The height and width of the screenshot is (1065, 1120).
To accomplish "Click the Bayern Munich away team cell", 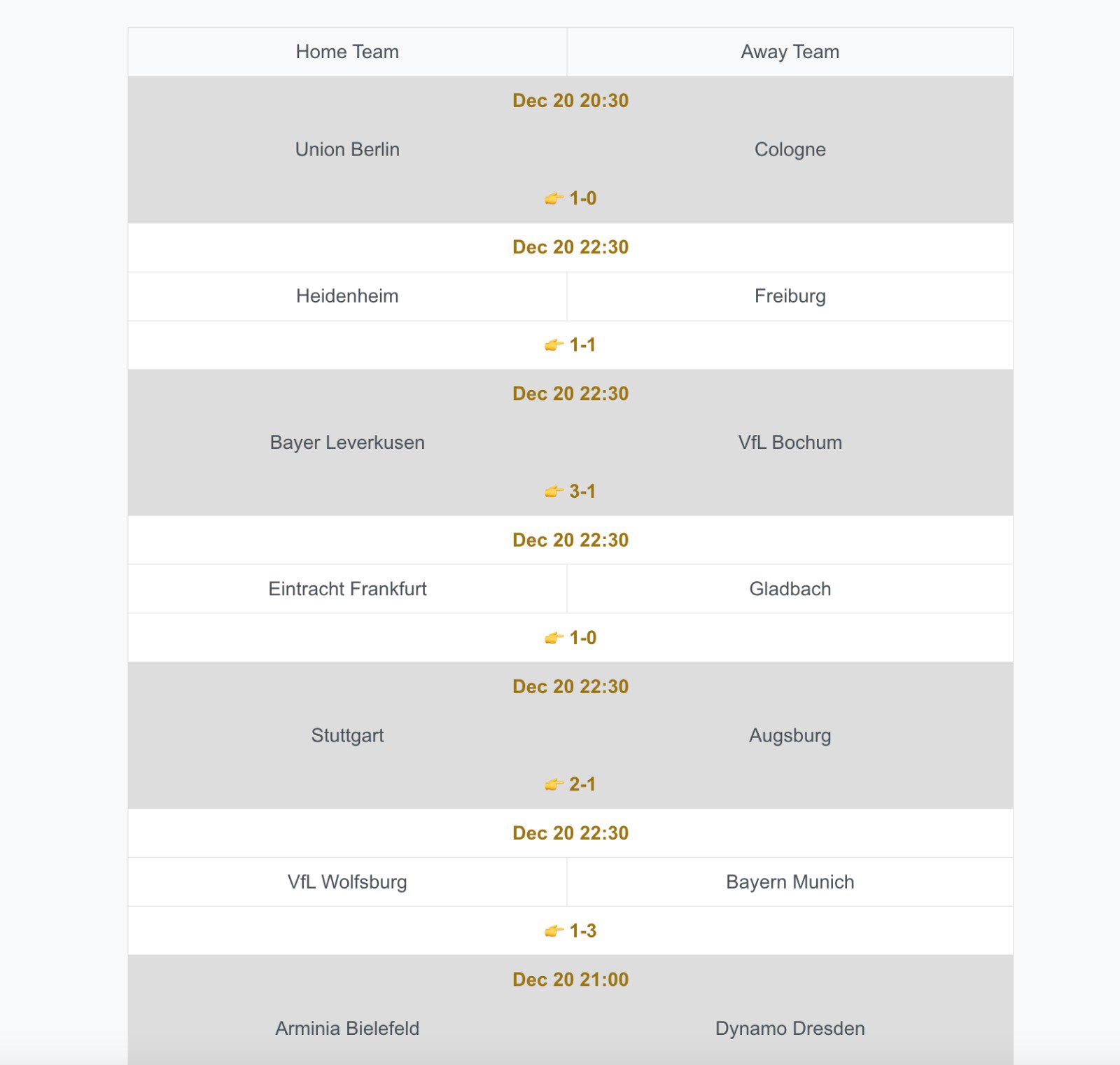I will click(790, 882).
